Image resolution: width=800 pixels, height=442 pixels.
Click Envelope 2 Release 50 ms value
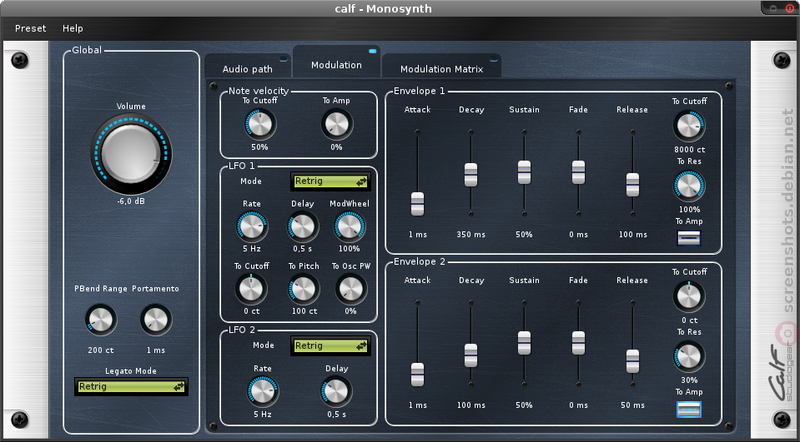click(x=633, y=405)
